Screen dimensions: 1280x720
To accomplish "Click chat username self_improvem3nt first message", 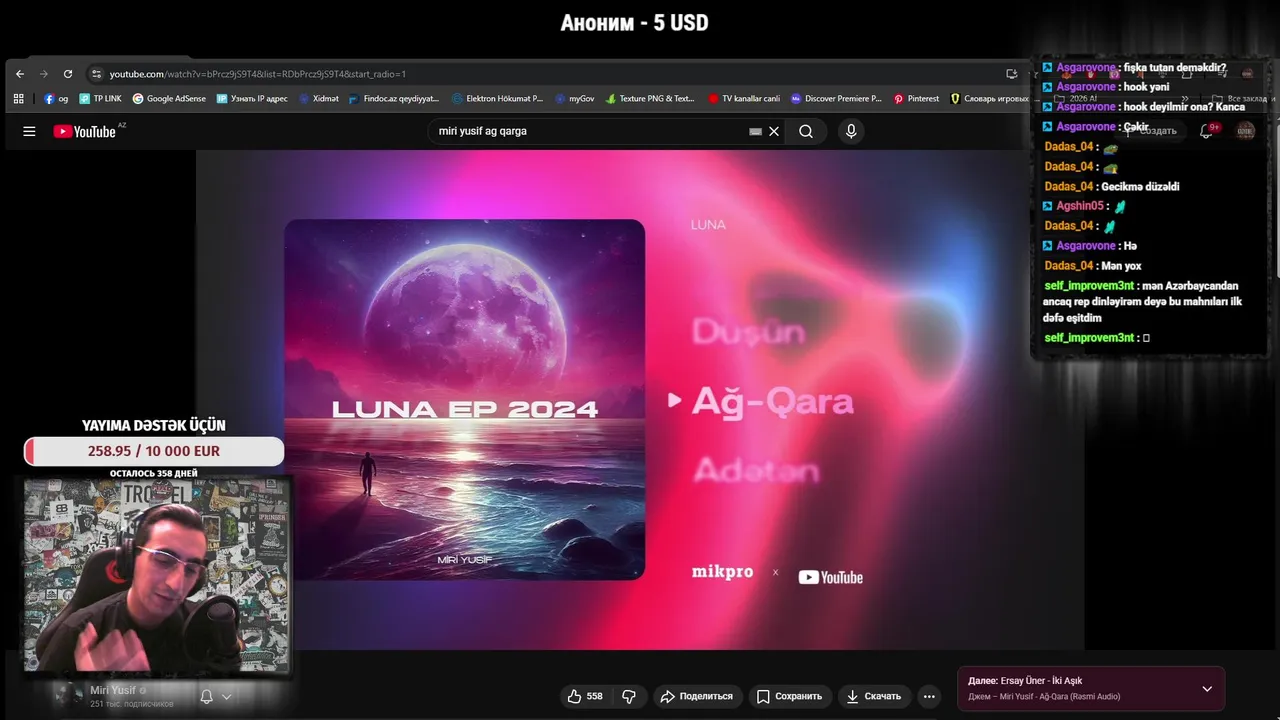I will pos(1088,286).
